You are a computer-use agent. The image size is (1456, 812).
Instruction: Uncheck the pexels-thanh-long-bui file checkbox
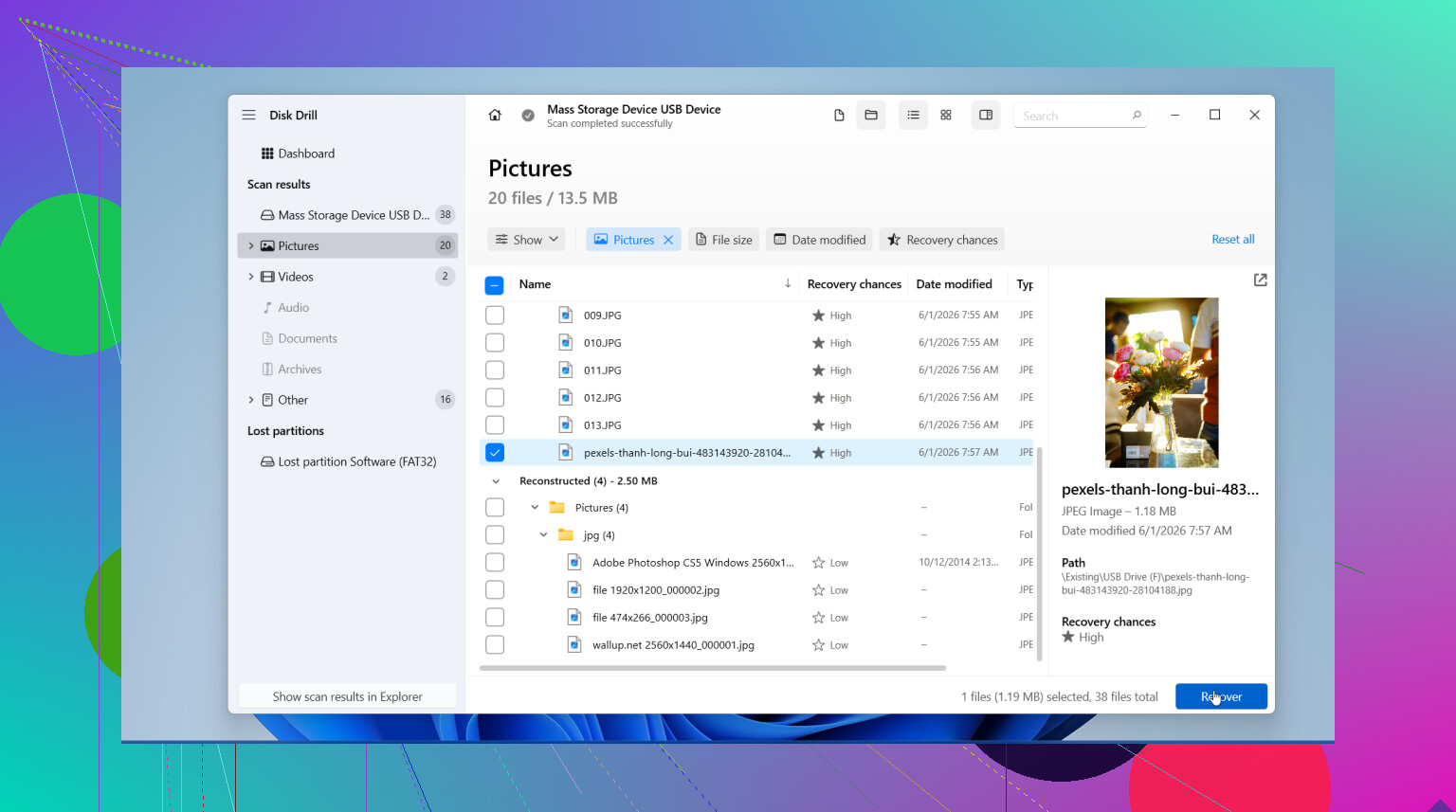495,453
